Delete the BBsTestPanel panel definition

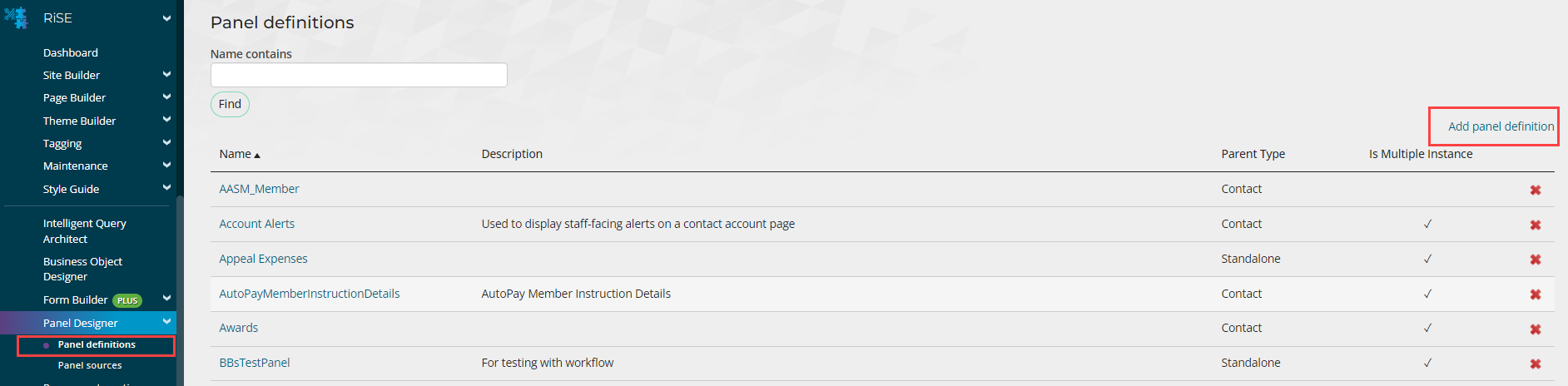pos(1535,364)
